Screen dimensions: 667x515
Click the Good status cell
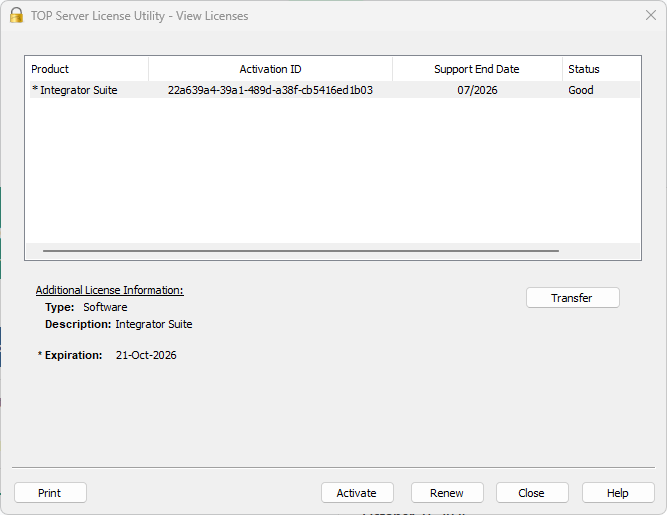tap(581, 90)
